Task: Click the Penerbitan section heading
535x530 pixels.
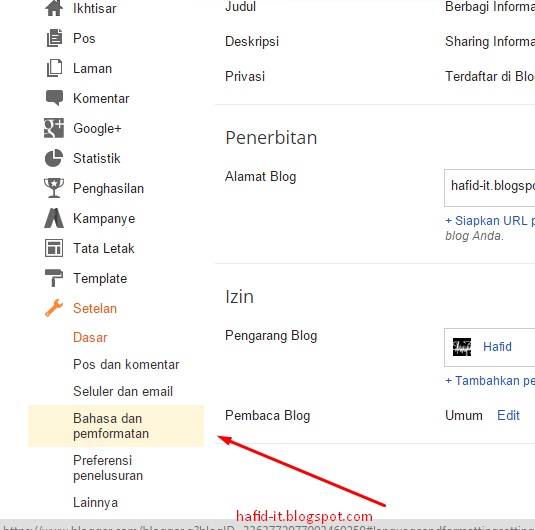Action: tap(271, 138)
